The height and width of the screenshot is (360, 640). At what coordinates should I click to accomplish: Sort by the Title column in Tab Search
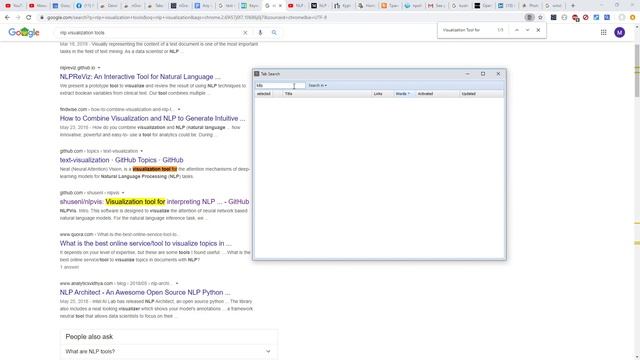tap(327, 94)
